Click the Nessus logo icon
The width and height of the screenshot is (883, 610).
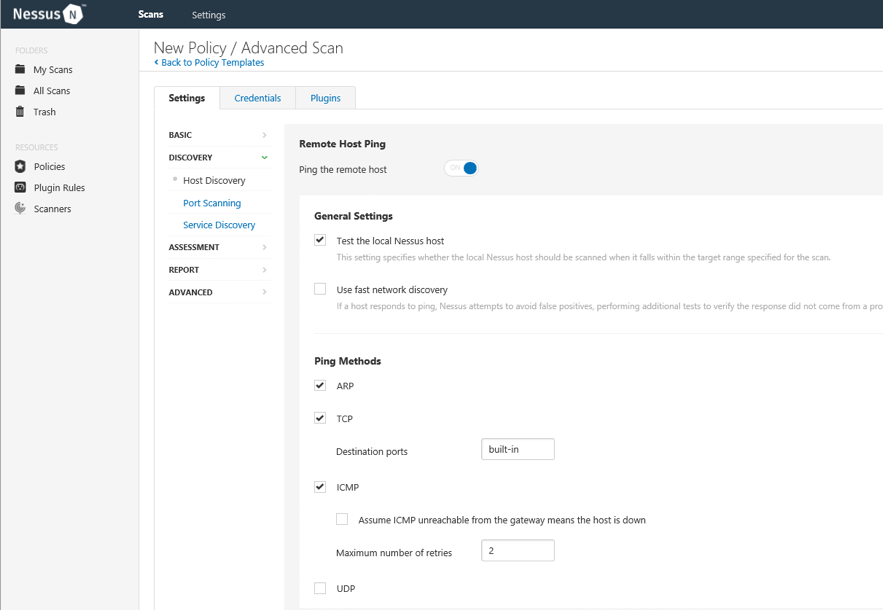(73, 14)
